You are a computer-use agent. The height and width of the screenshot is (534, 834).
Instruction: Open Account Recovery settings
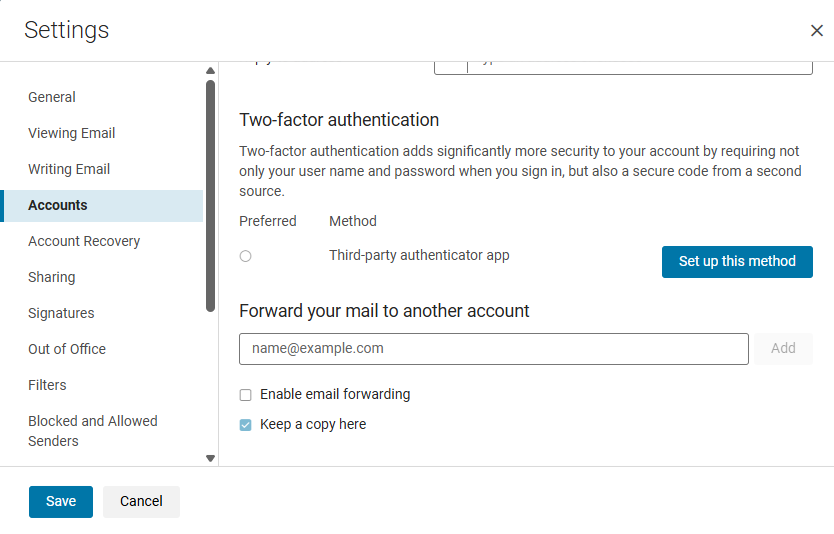84,241
